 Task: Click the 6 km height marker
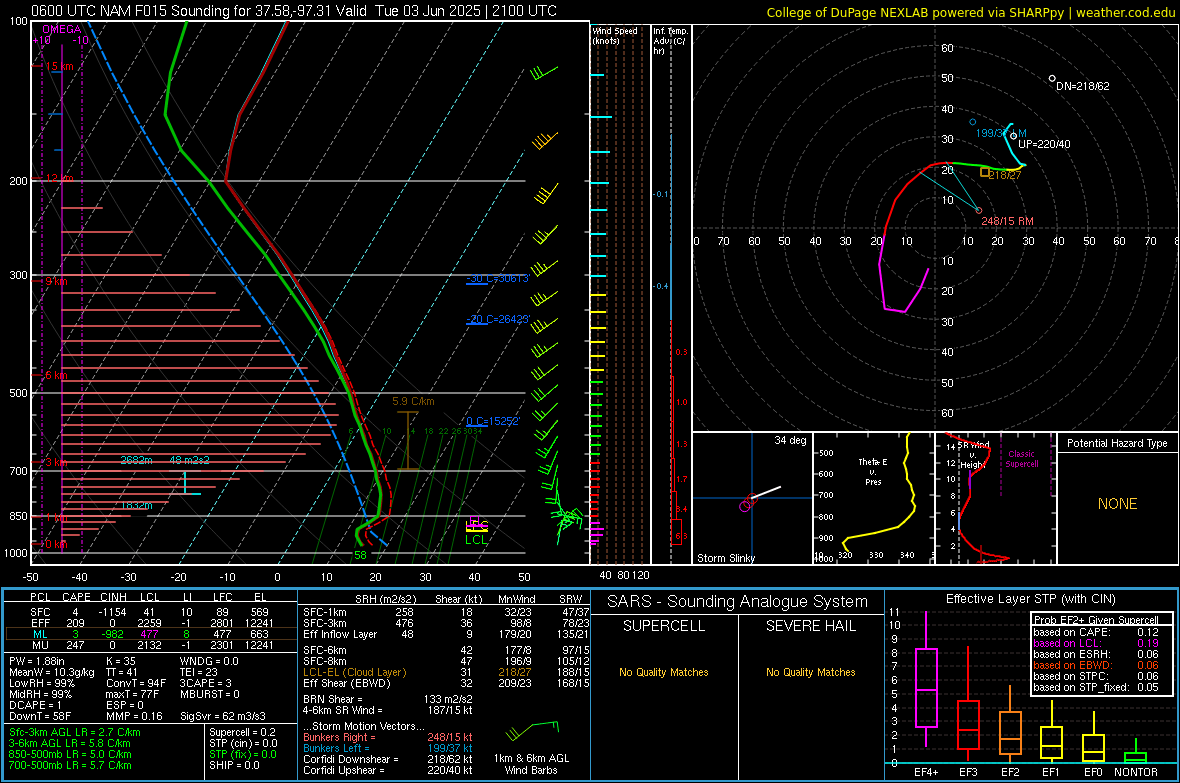[56, 375]
